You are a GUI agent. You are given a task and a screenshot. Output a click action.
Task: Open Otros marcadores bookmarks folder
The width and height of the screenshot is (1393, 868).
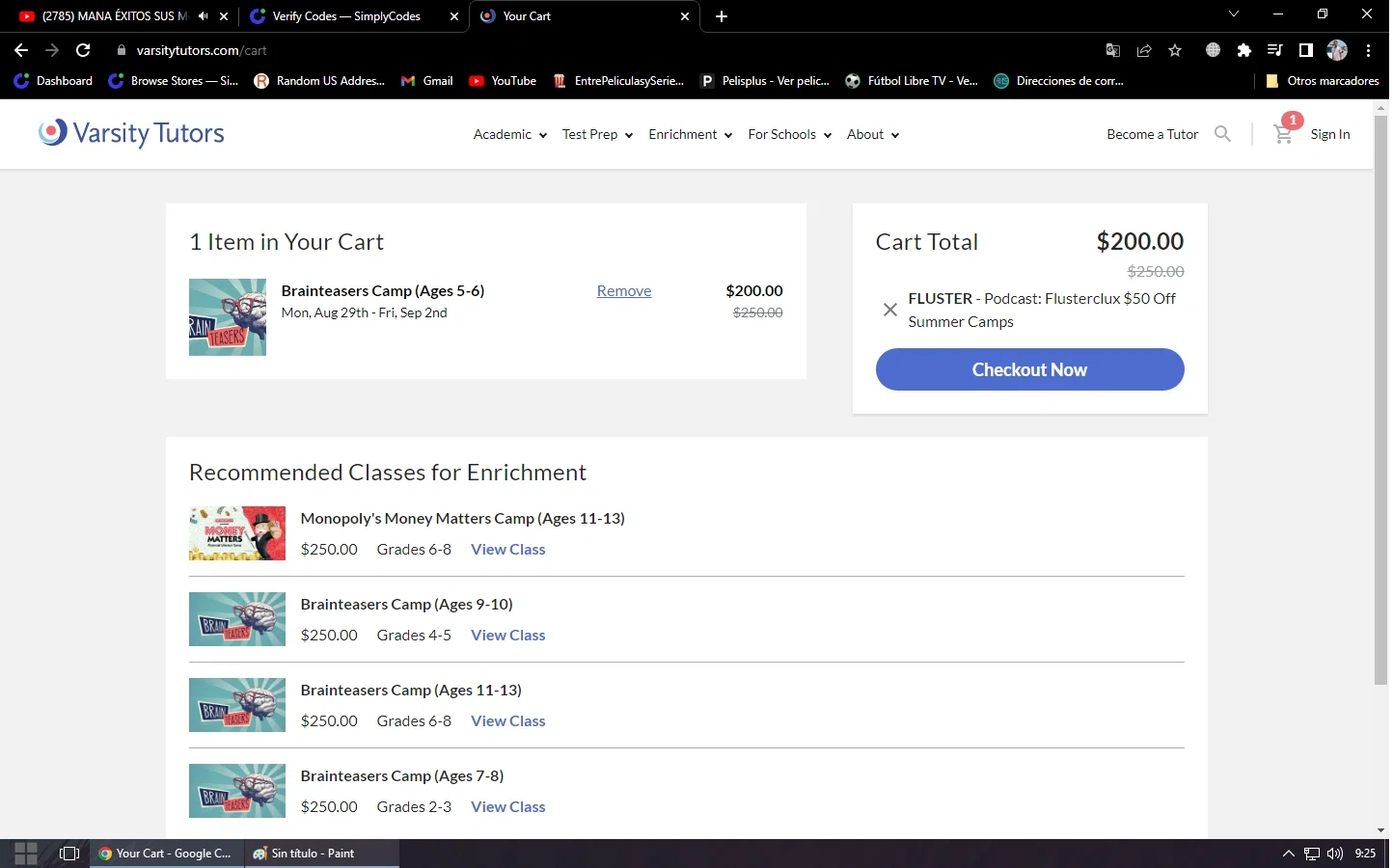coord(1322,81)
